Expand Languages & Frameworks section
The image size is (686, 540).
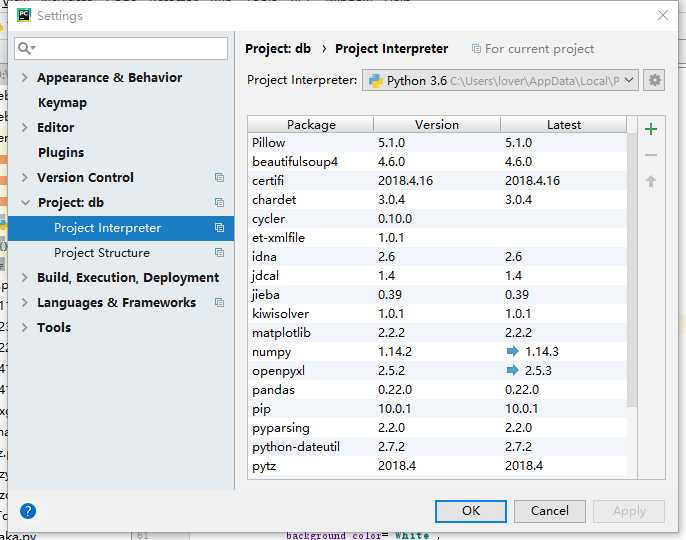[25, 302]
